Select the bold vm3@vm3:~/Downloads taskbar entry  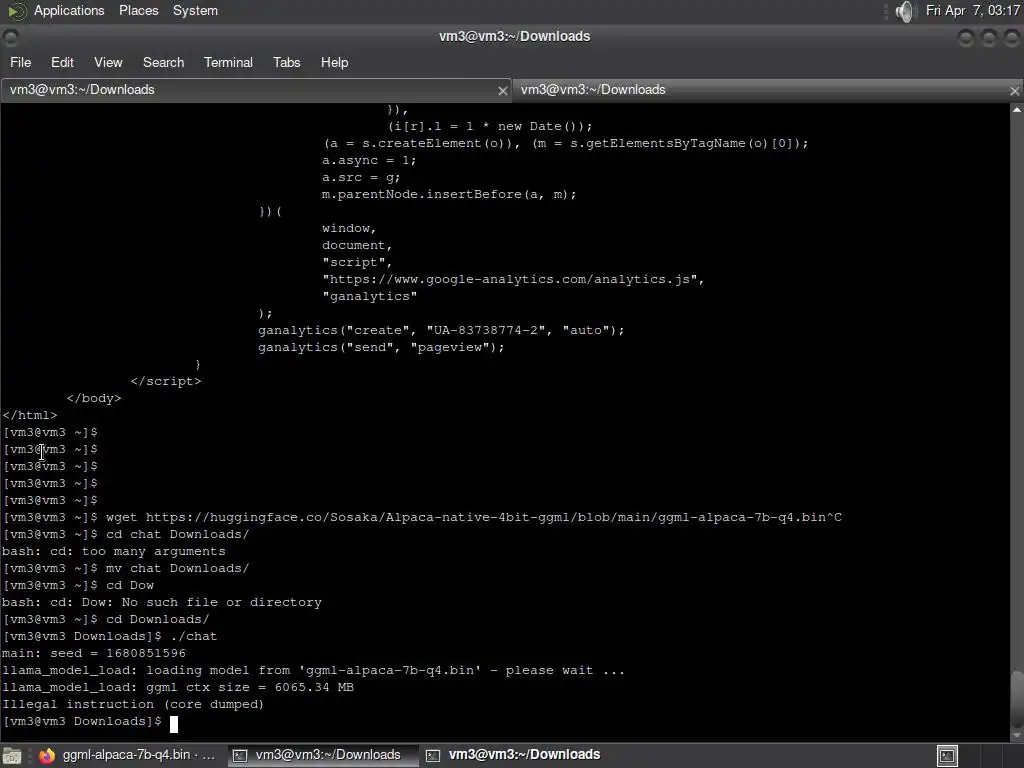point(515,755)
